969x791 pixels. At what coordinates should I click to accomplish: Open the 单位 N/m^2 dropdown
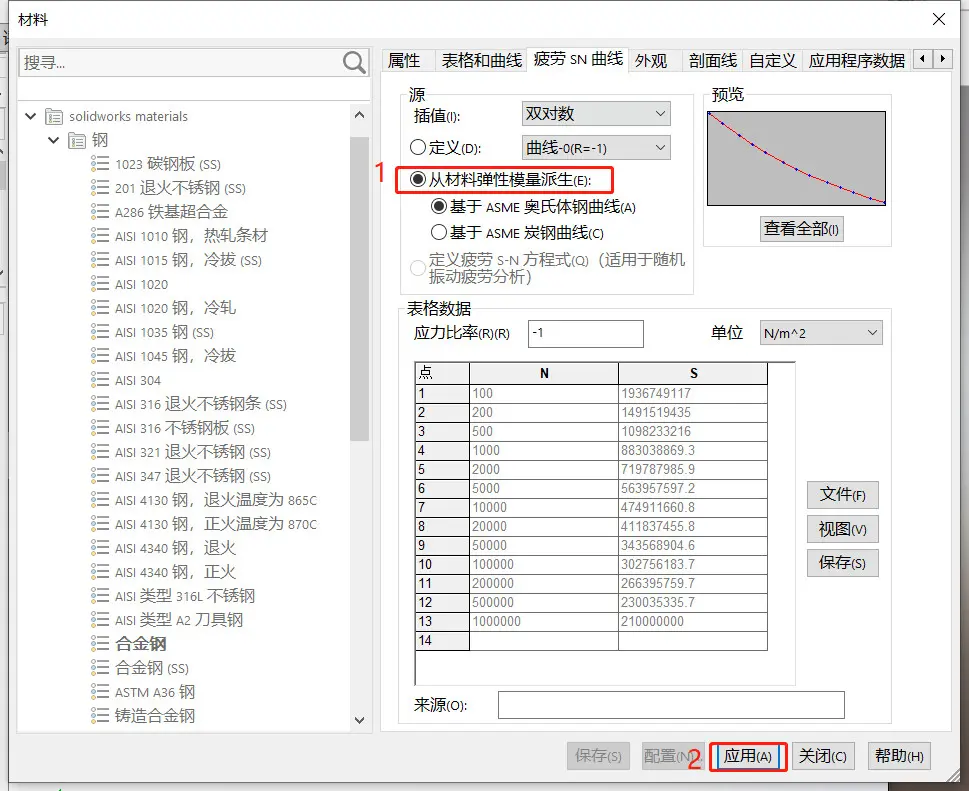[x=821, y=333]
